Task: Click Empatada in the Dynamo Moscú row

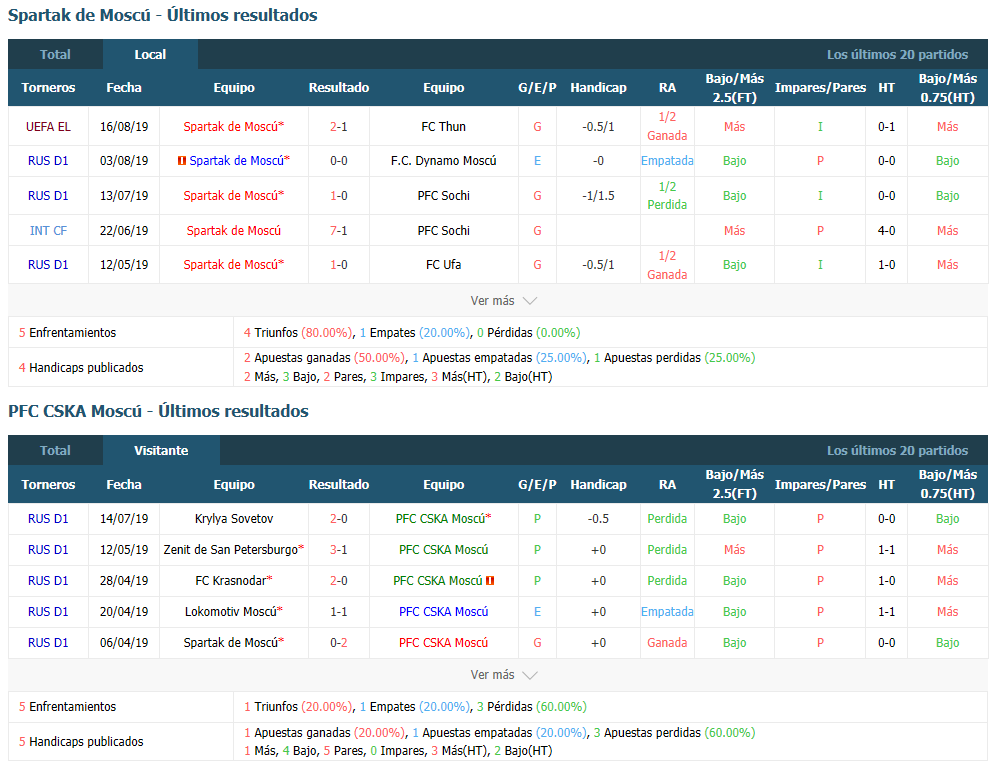Action: tap(667, 161)
